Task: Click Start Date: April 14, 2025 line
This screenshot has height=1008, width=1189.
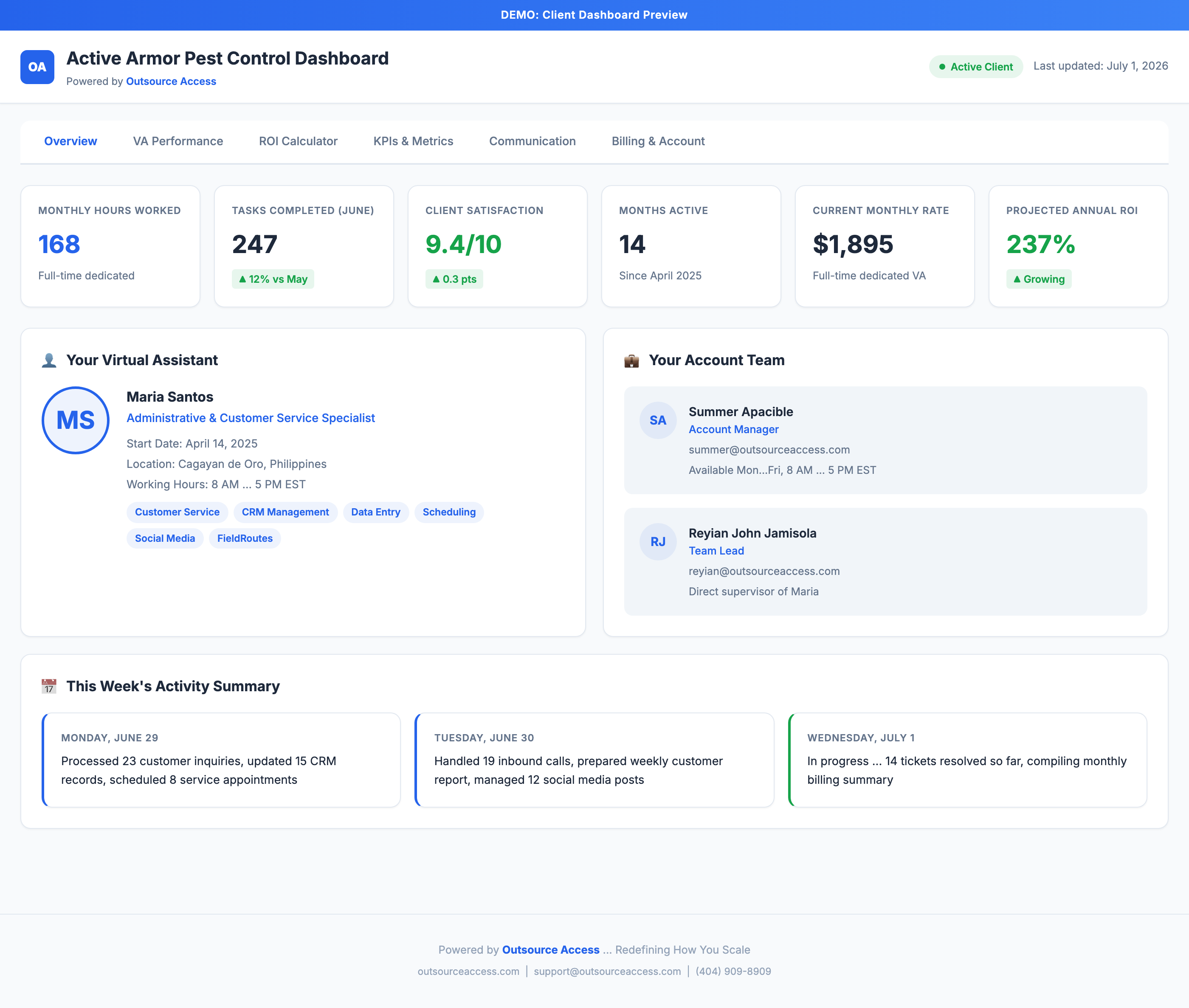Action: tap(192, 443)
